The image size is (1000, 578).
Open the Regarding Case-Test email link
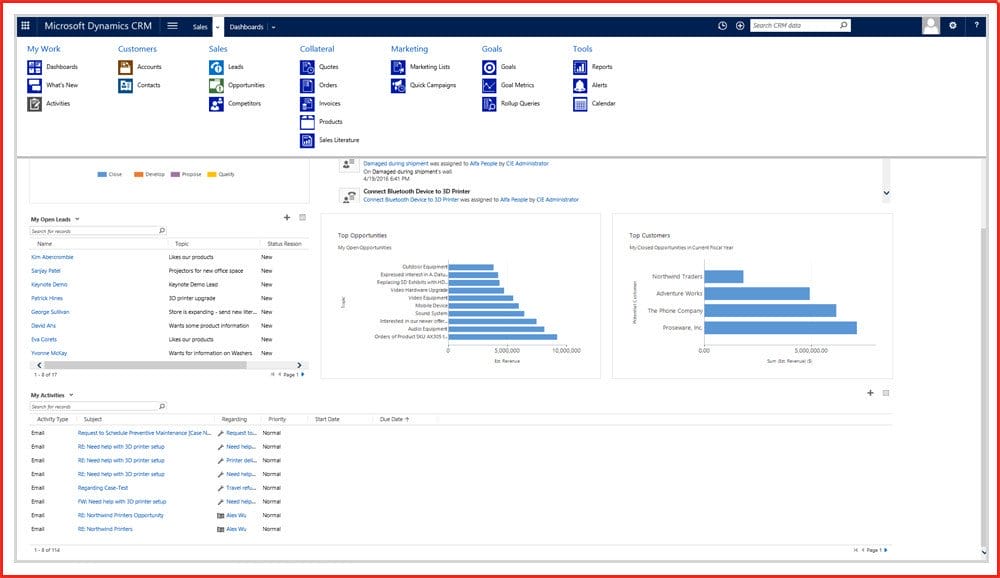[103, 488]
